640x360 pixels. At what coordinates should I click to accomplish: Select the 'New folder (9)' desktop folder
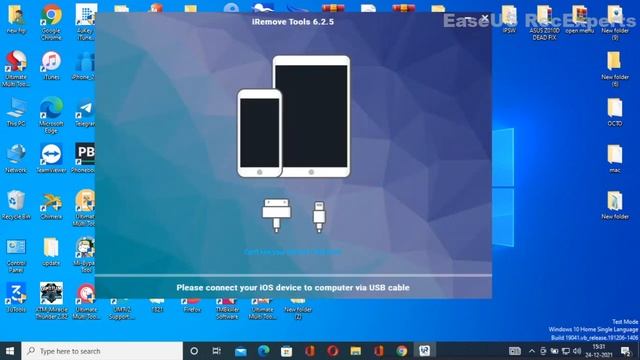pyautogui.click(x=615, y=22)
